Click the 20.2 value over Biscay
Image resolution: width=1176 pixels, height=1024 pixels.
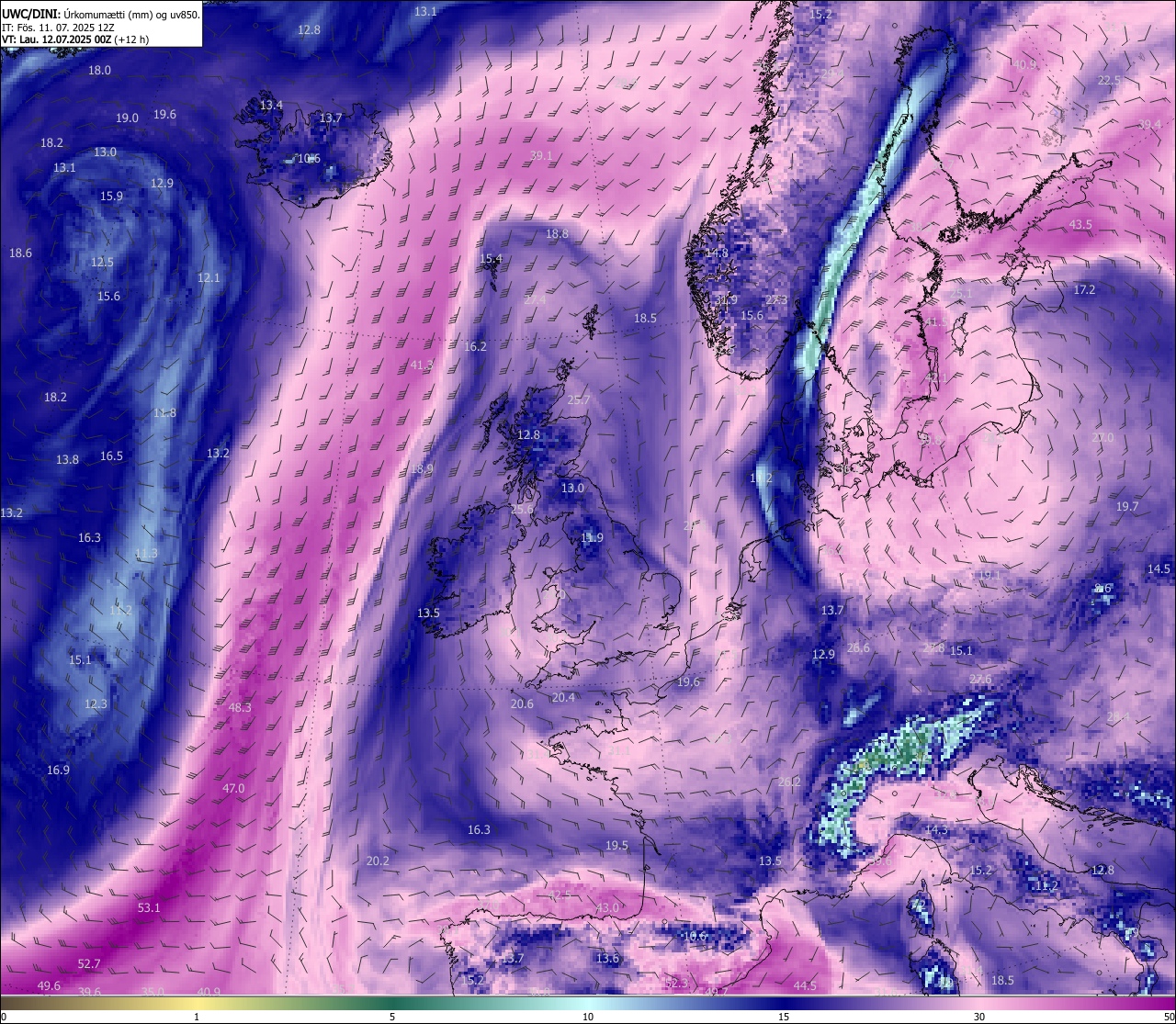pyautogui.click(x=378, y=861)
